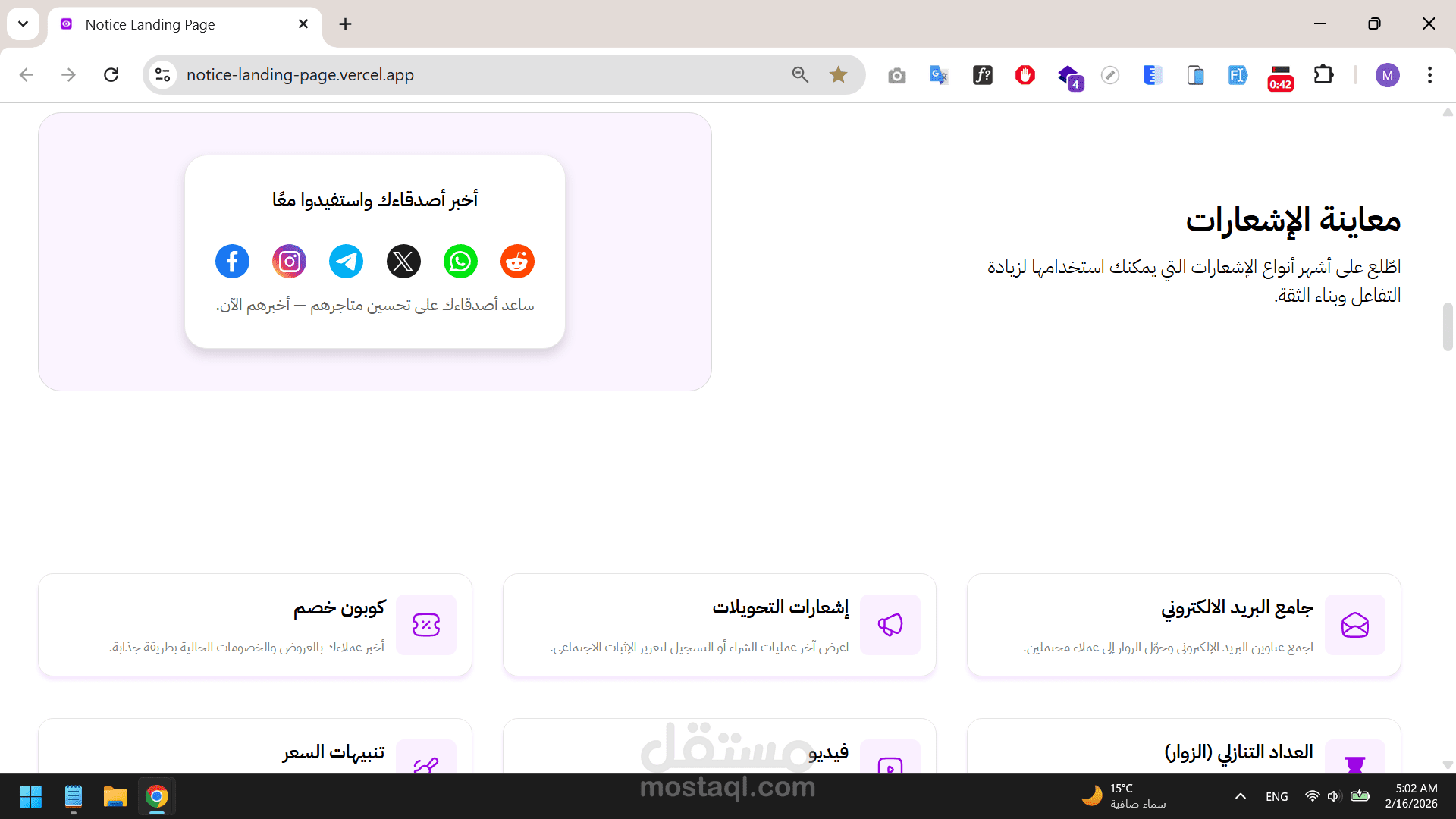Click the Facebook share icon

[232, 262]
